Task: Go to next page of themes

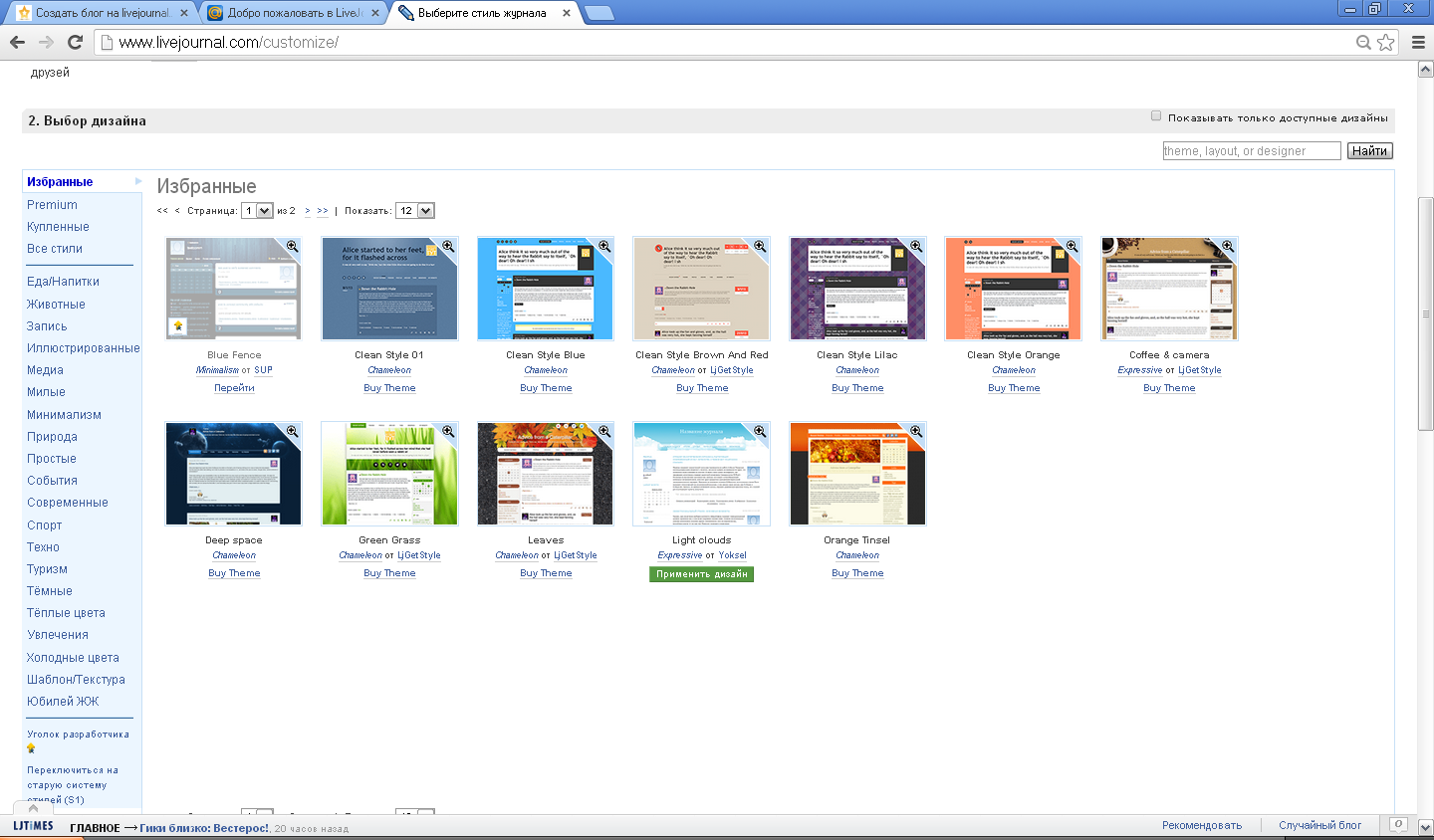Action: [x=308, y=211]
